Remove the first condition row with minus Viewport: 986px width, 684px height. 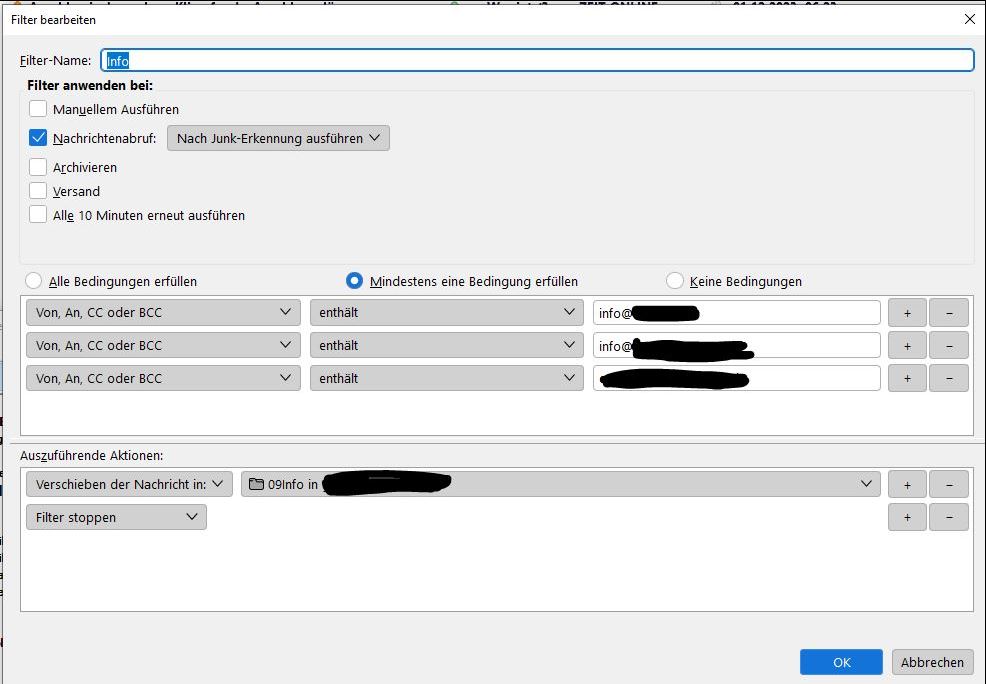[x=949, y=312]
